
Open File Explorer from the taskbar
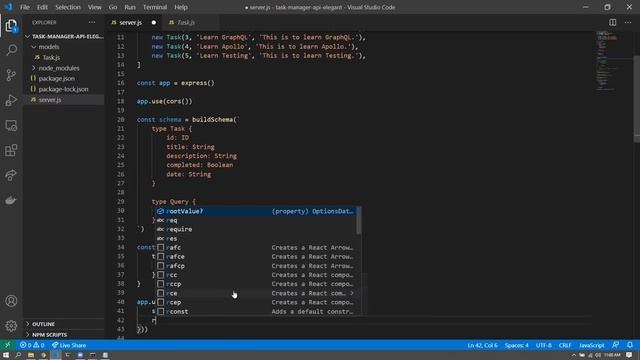(x=31, y=356)
